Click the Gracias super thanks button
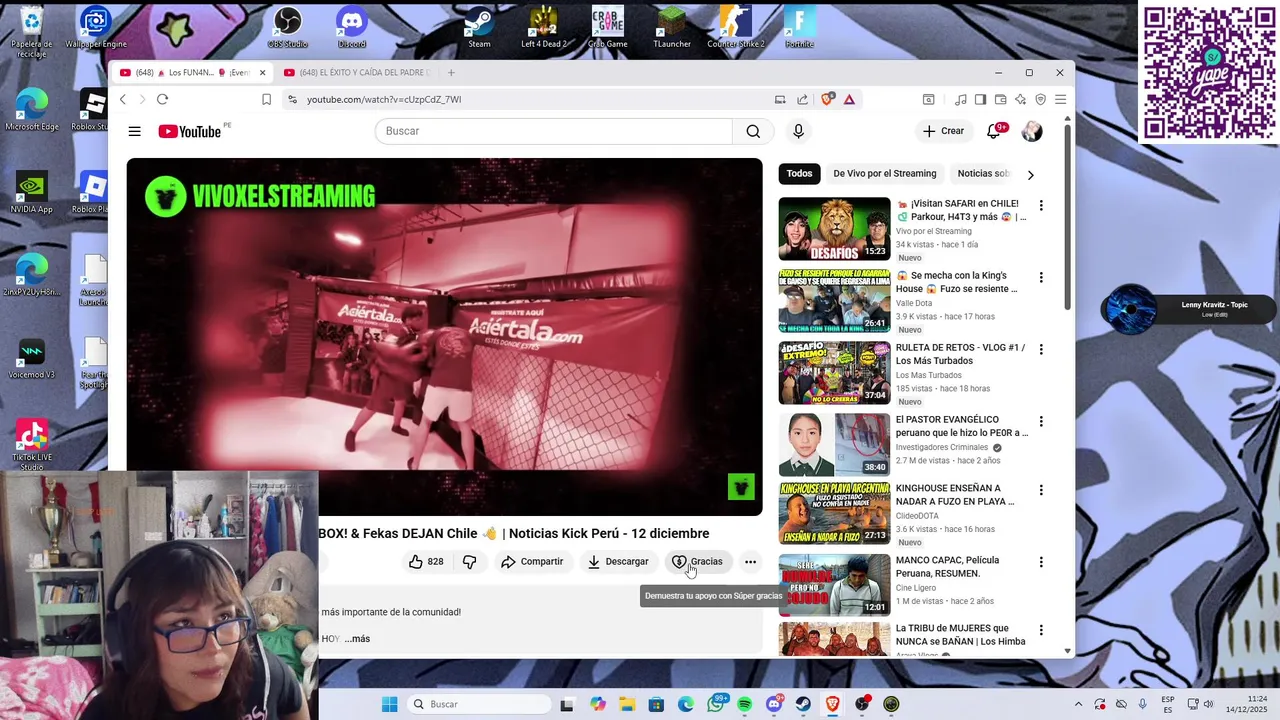 point(697,562)
